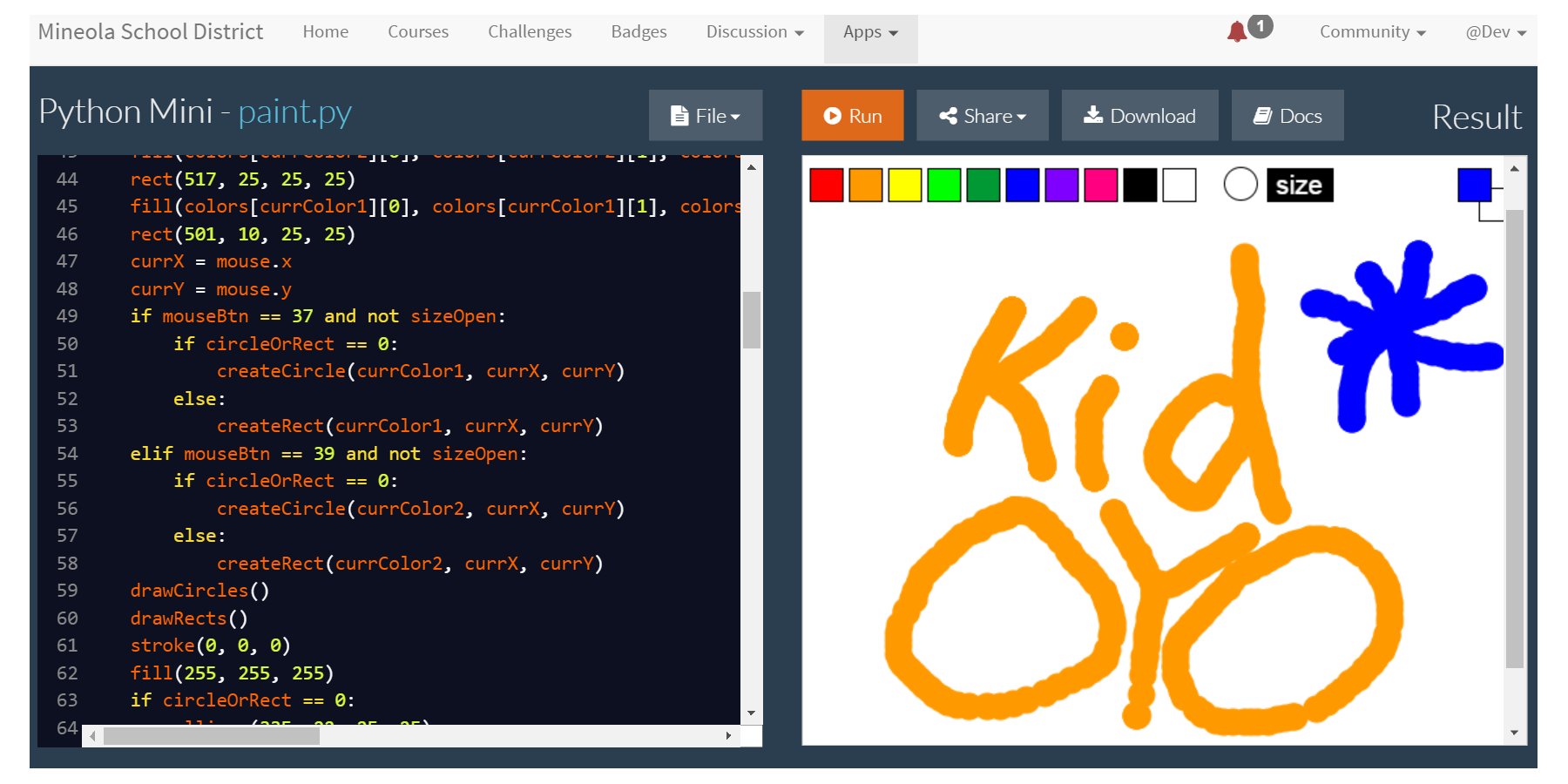Open the @Dev user menu
The width and height of the screenshot is (1568, 784).
1496,32
